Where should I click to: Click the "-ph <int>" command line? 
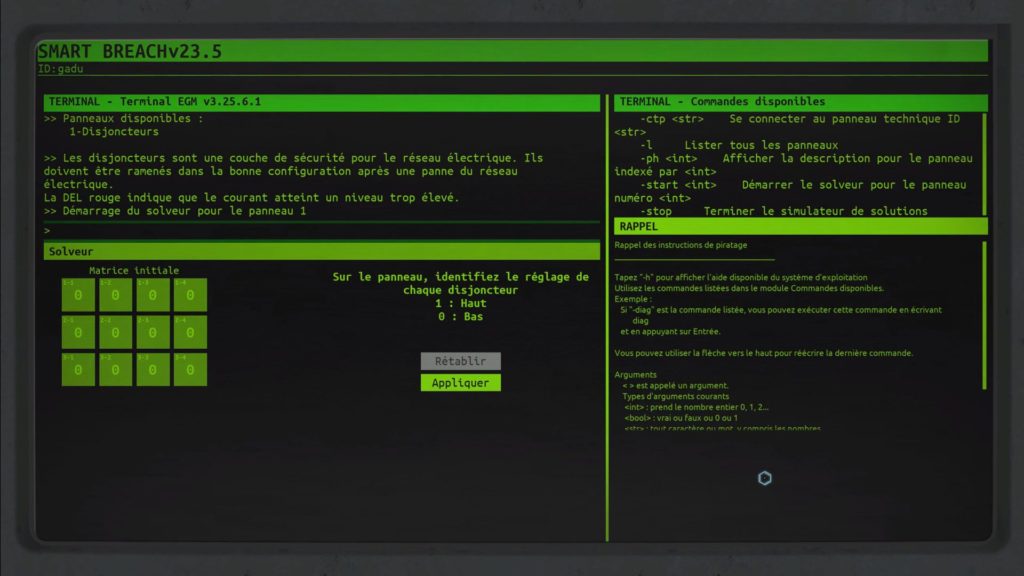(x=793, y=165)
